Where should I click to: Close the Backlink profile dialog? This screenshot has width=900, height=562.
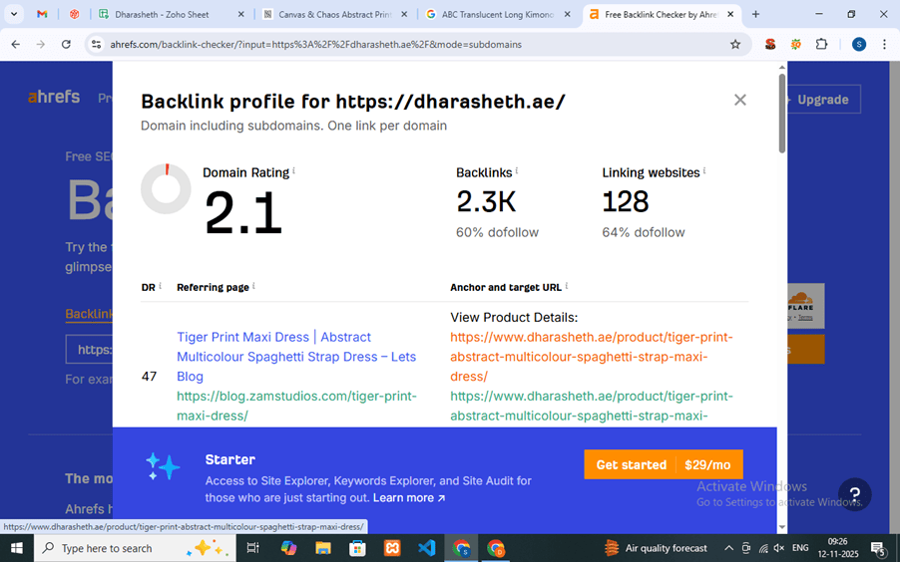click(740, 100)
